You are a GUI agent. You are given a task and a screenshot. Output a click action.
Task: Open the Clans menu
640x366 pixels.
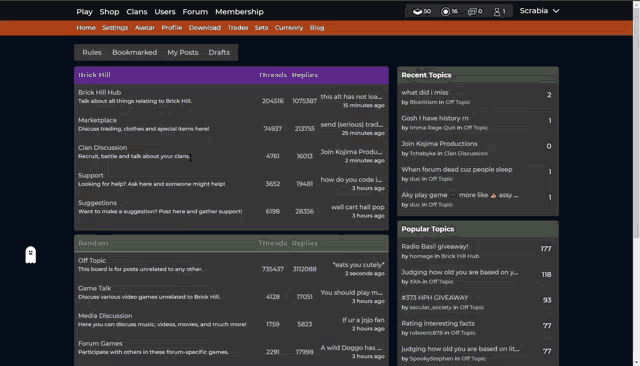[137, 12]
